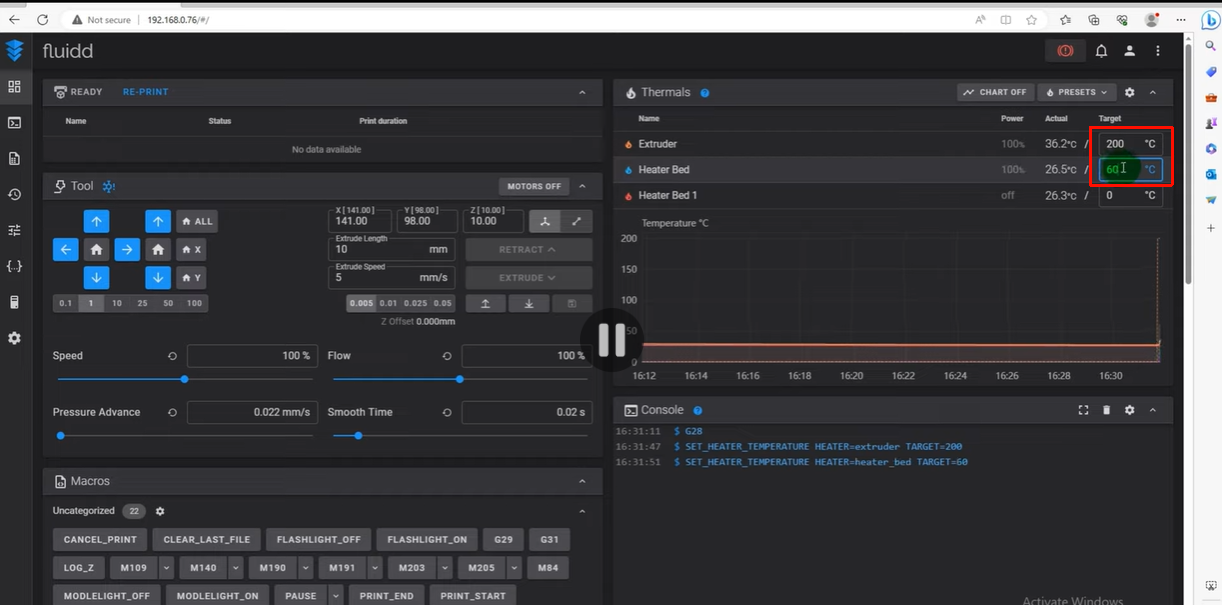Reset Speed to default value
This screenshot has width=1222, height=605.
click(x=172, y=356)
